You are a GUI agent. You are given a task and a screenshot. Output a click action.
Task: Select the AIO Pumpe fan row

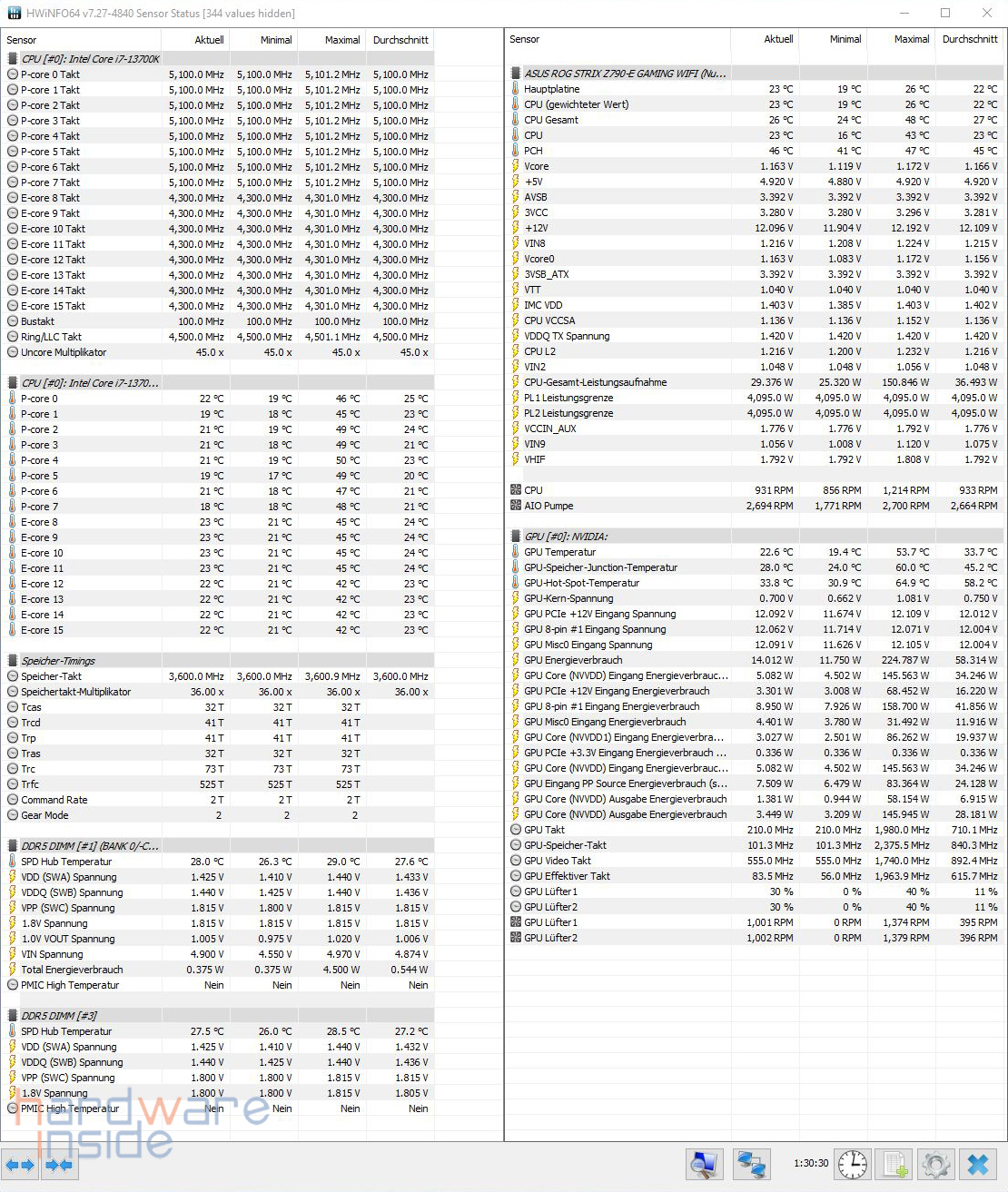point(548,506)
